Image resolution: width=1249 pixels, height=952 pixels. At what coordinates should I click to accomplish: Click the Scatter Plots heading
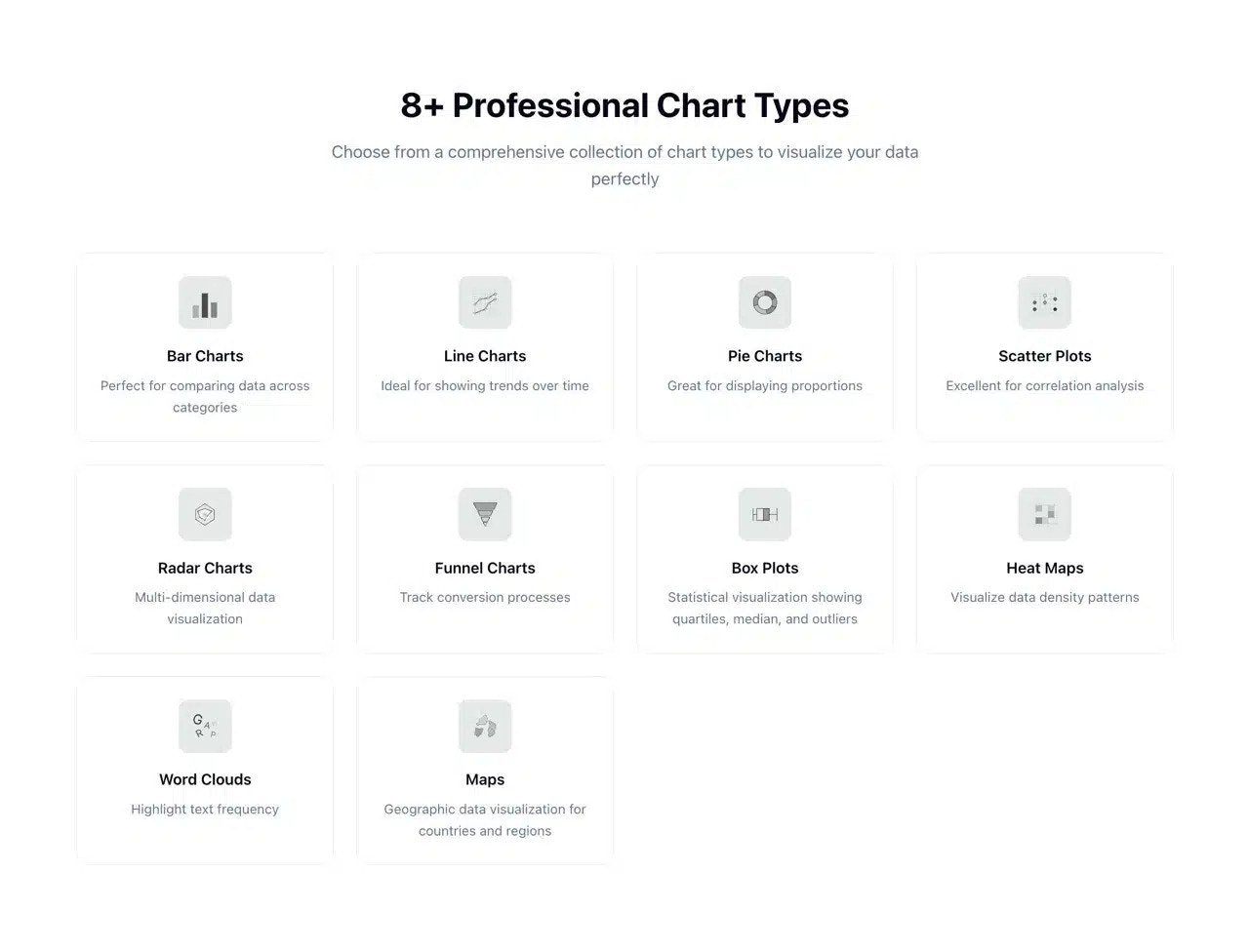click(x=1044, y=356)
